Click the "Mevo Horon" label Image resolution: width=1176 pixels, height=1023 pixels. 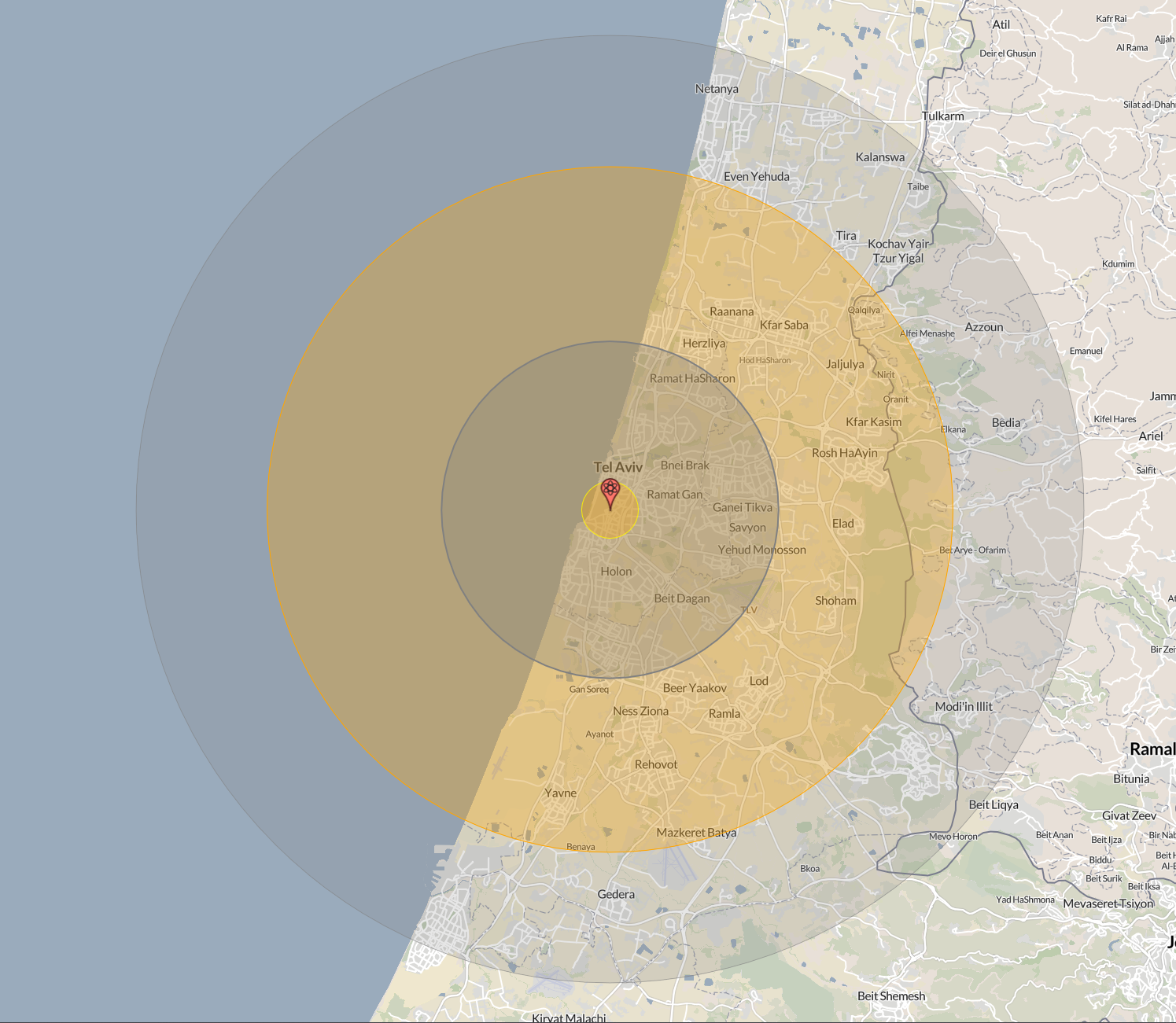pyautogui.click(x=953, y=837)
